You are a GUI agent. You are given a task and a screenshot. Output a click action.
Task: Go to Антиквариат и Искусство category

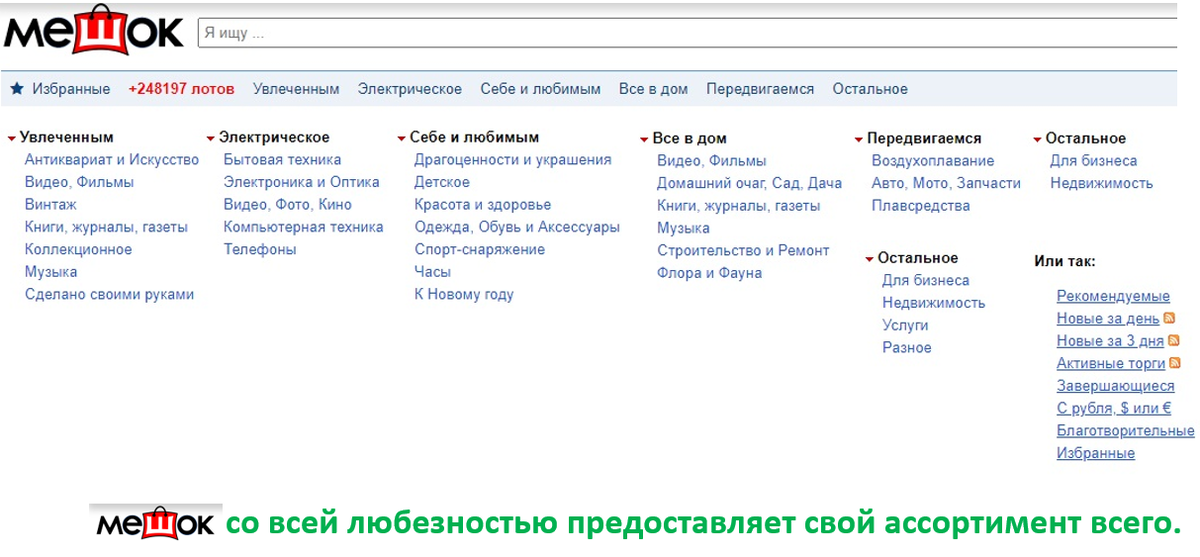tap(112, 160)
